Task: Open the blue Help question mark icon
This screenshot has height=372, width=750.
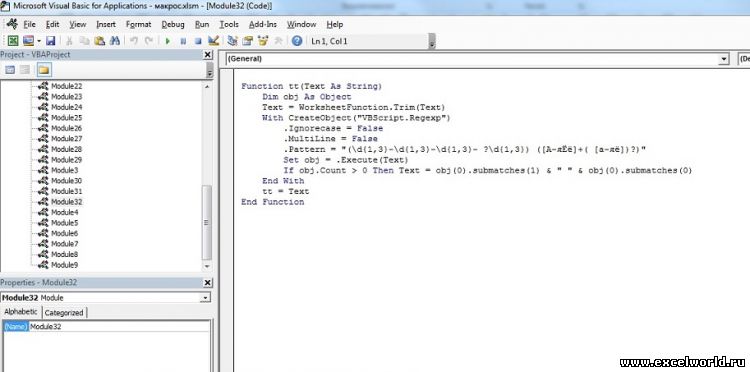Action: click(x=297, y=41)
